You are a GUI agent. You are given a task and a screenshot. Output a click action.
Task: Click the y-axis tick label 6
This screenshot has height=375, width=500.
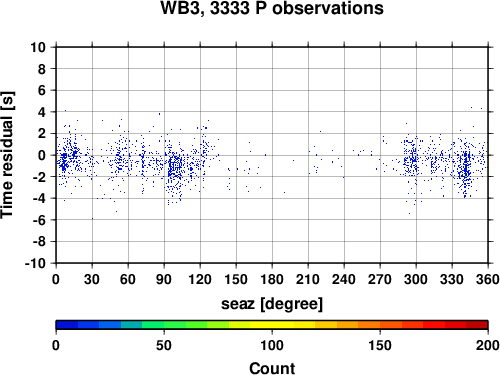[x=42, y=90]
